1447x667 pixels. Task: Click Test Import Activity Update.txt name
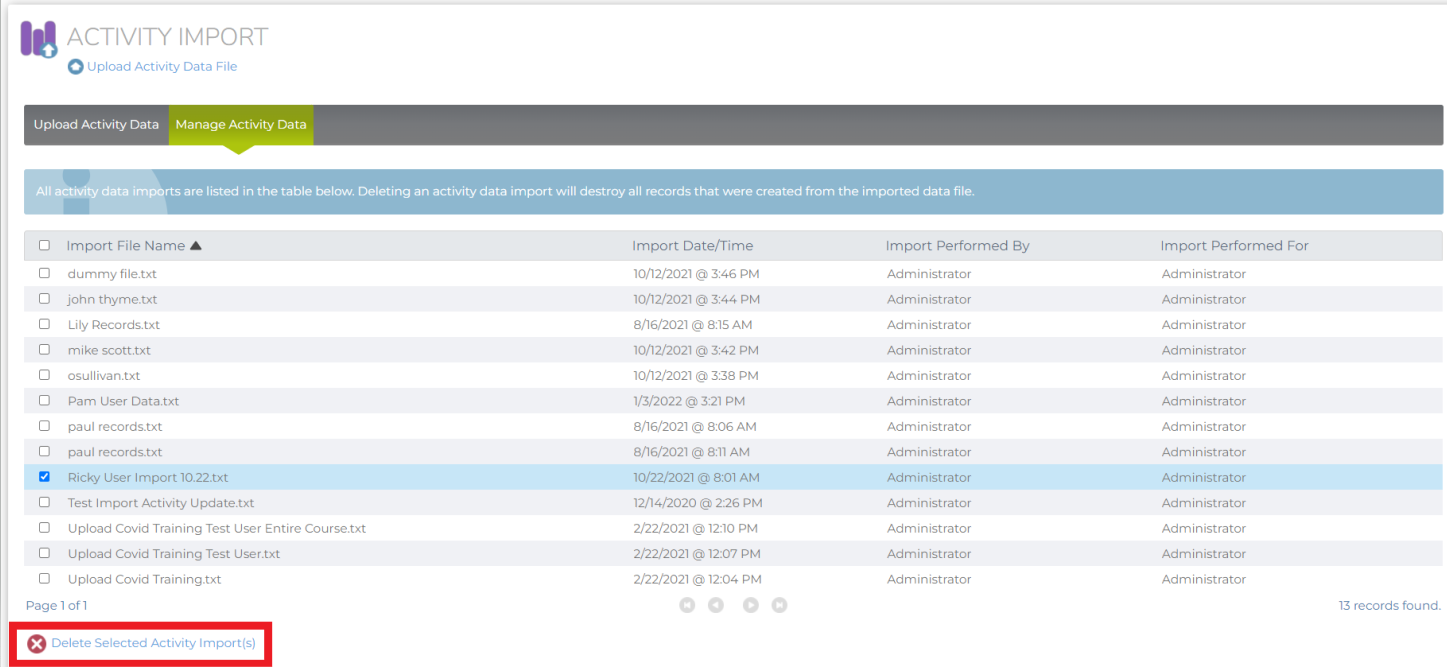pyautogui.click(x=161, y=503)
